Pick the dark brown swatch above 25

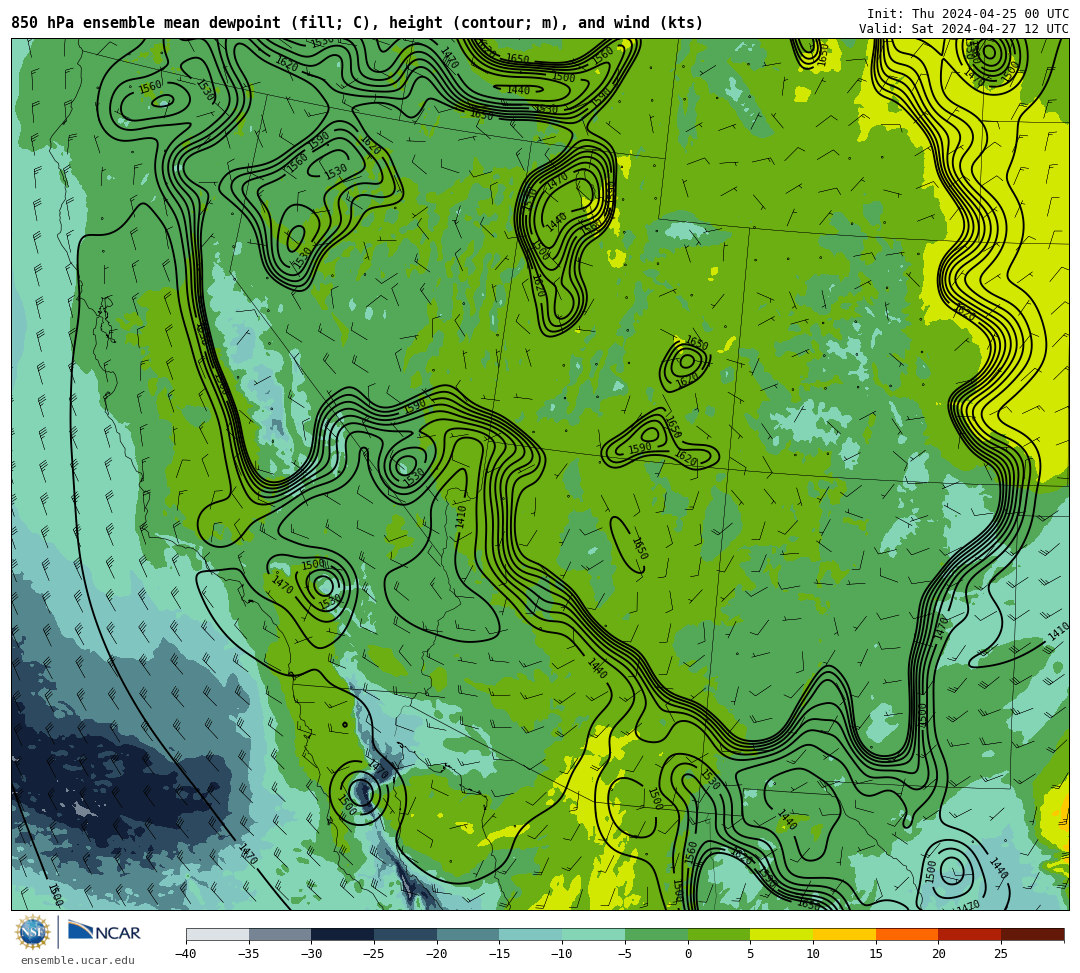pos(1032,934)
